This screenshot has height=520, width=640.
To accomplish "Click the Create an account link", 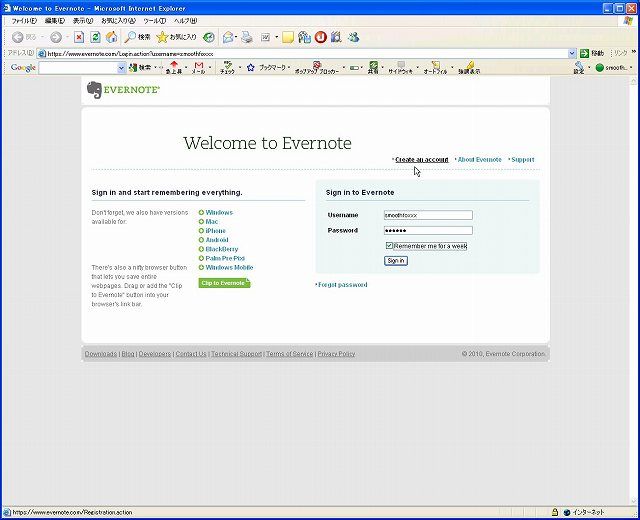I will coord(422,160).
